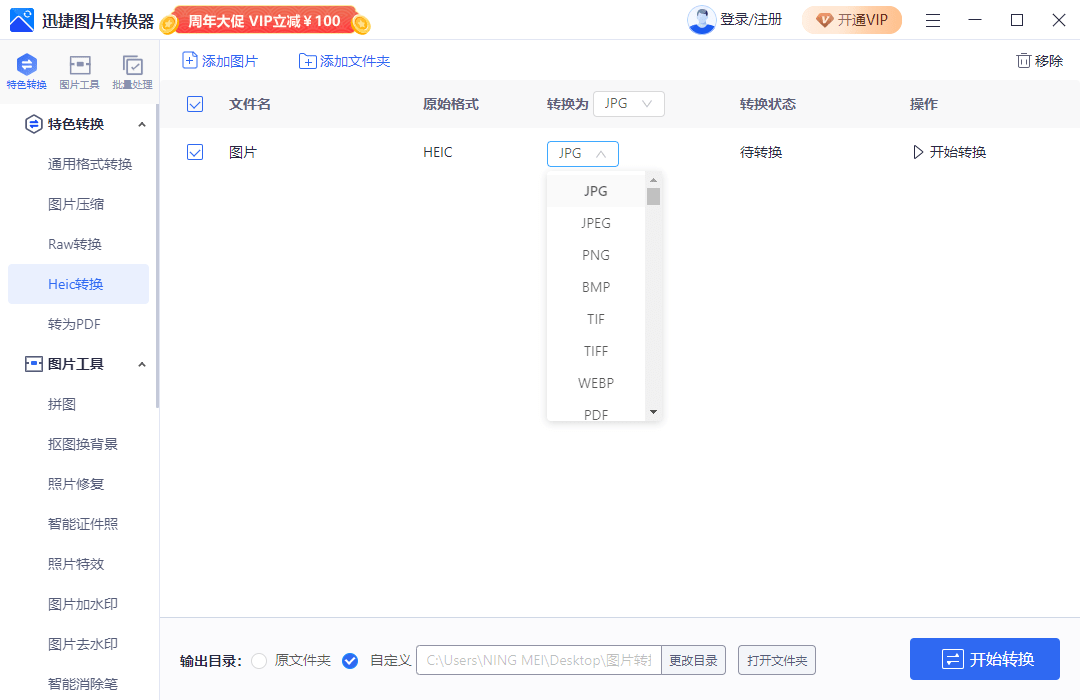Open the header 转换为 JPG dropdown
The width and height of the screenshot is (1080, 700).
click(629, 104)
